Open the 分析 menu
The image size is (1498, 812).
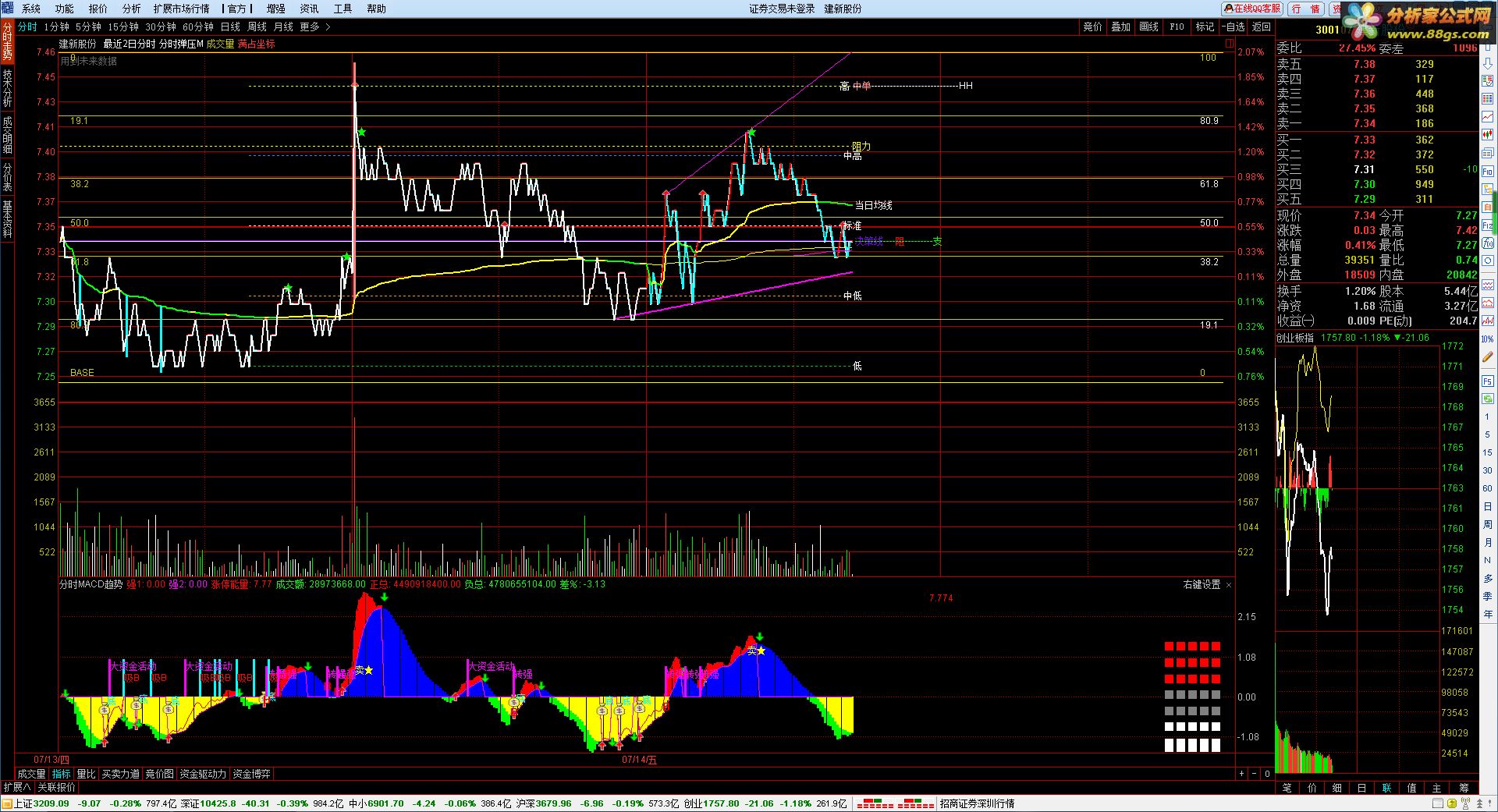click(x=132, y=9)
